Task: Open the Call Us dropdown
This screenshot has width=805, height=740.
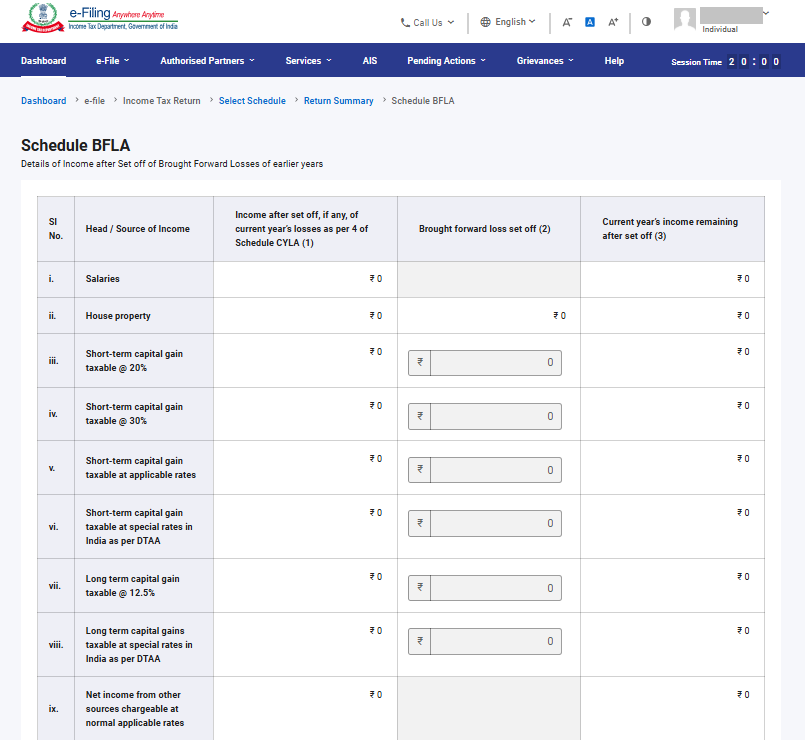Action: pyautogui.click(x=428, y=23)
